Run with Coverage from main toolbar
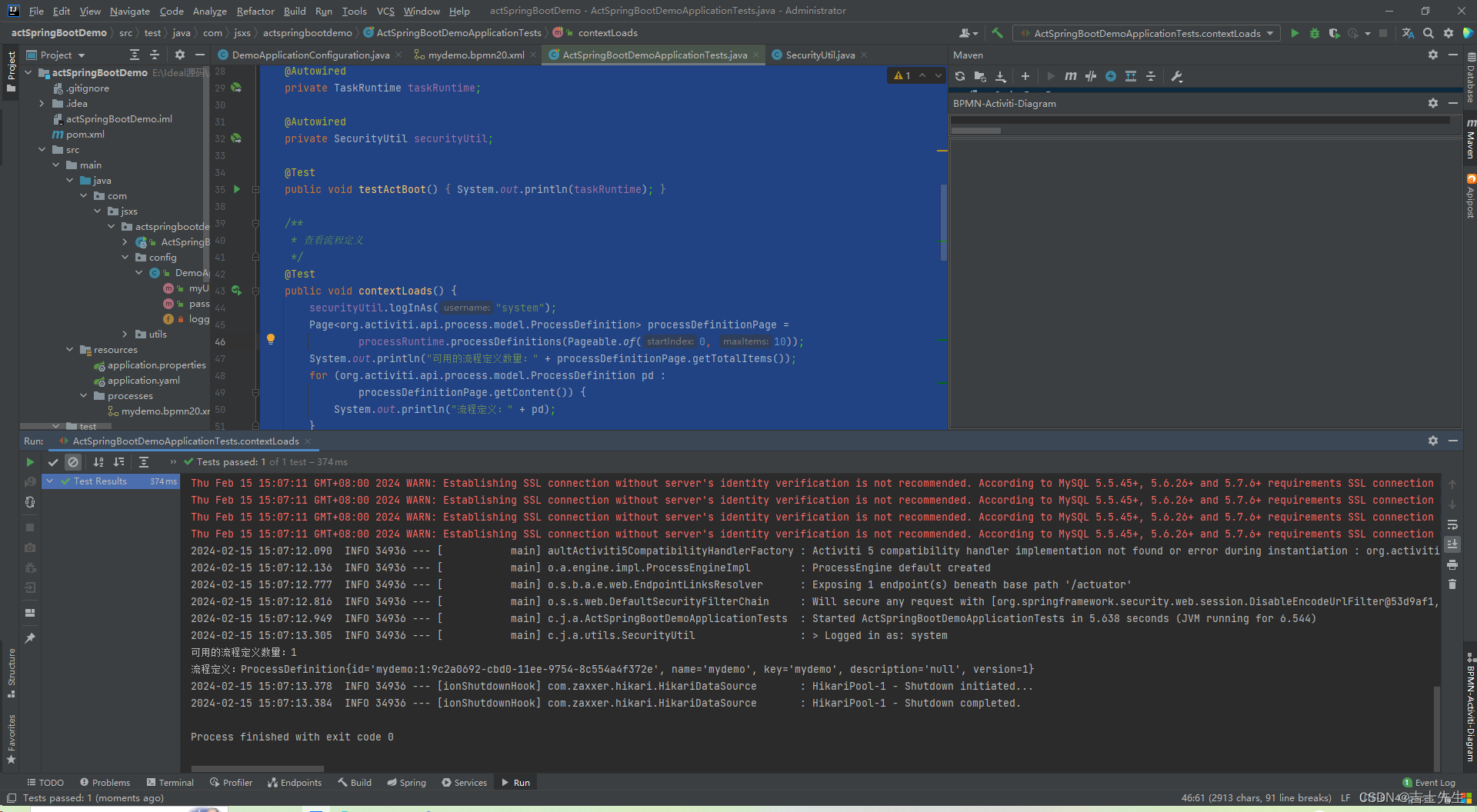The height and width of the screenshot is (812, 1477). (x=1334, y=33)
